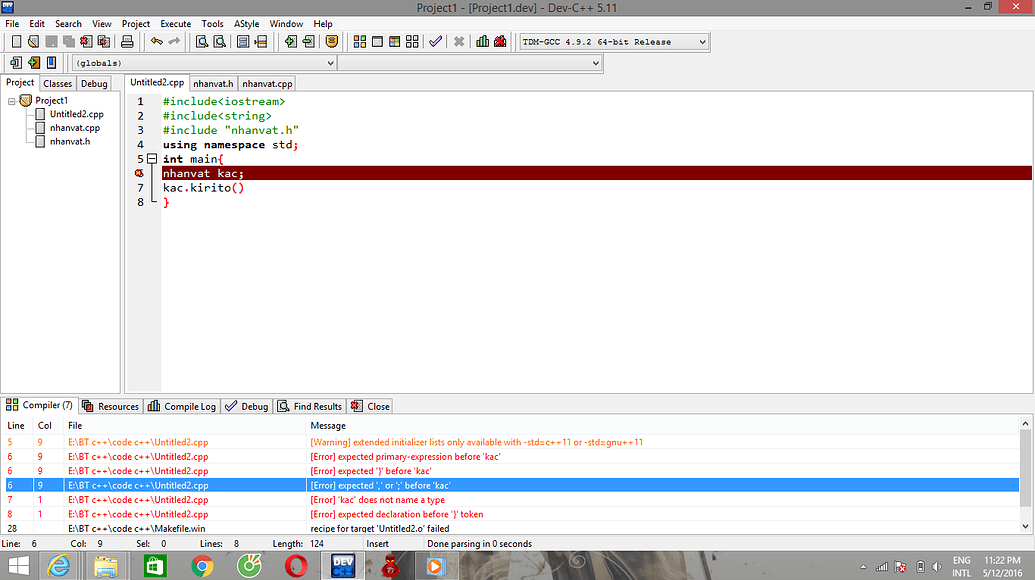Click the Delete profiling information icon
Screen dimensions: 1035x580
(x=500, y=42)
